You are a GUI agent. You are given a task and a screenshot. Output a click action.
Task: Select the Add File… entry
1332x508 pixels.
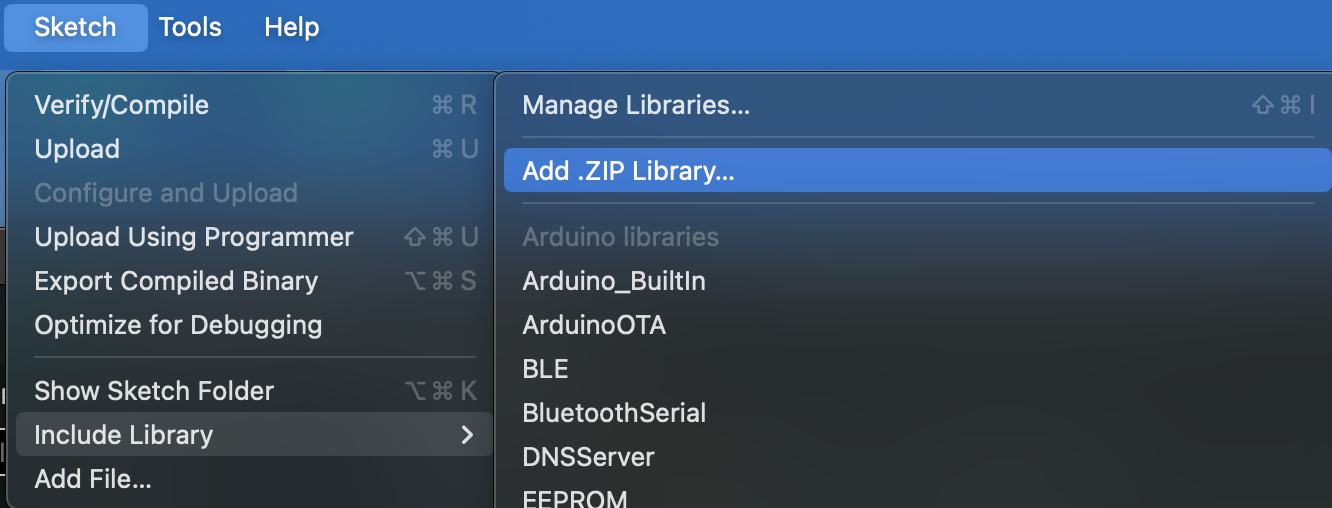[93, 479]
